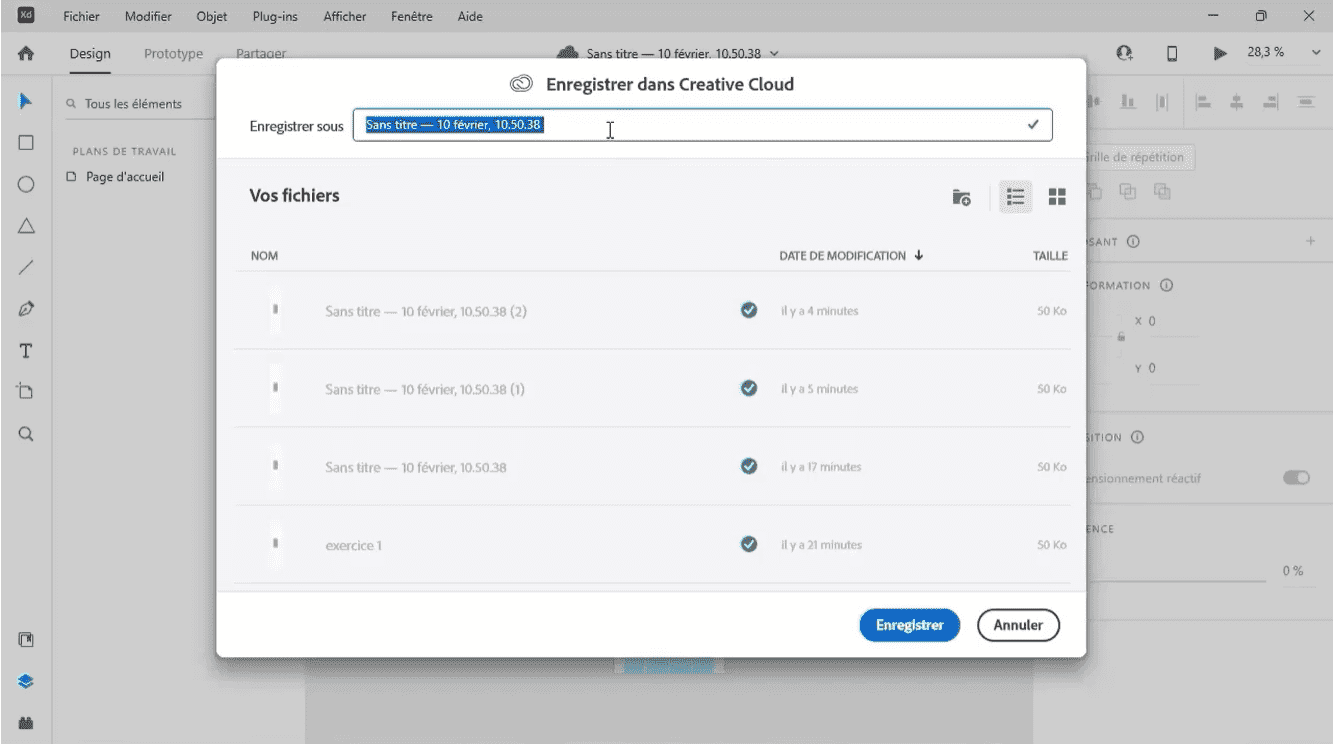Click the mobile device preview icon
The image size is (1333, 744).
(1172, 54)
